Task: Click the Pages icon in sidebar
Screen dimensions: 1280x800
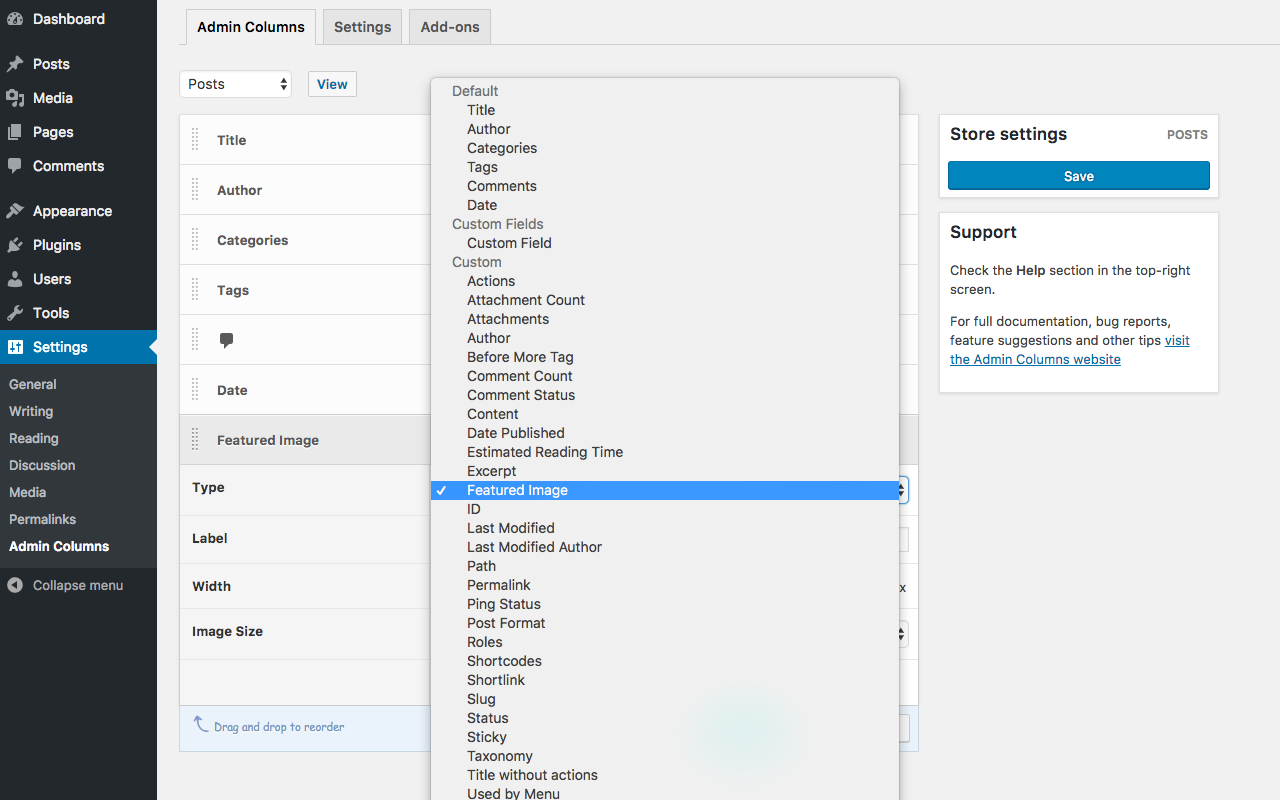Action: point(15,132)
